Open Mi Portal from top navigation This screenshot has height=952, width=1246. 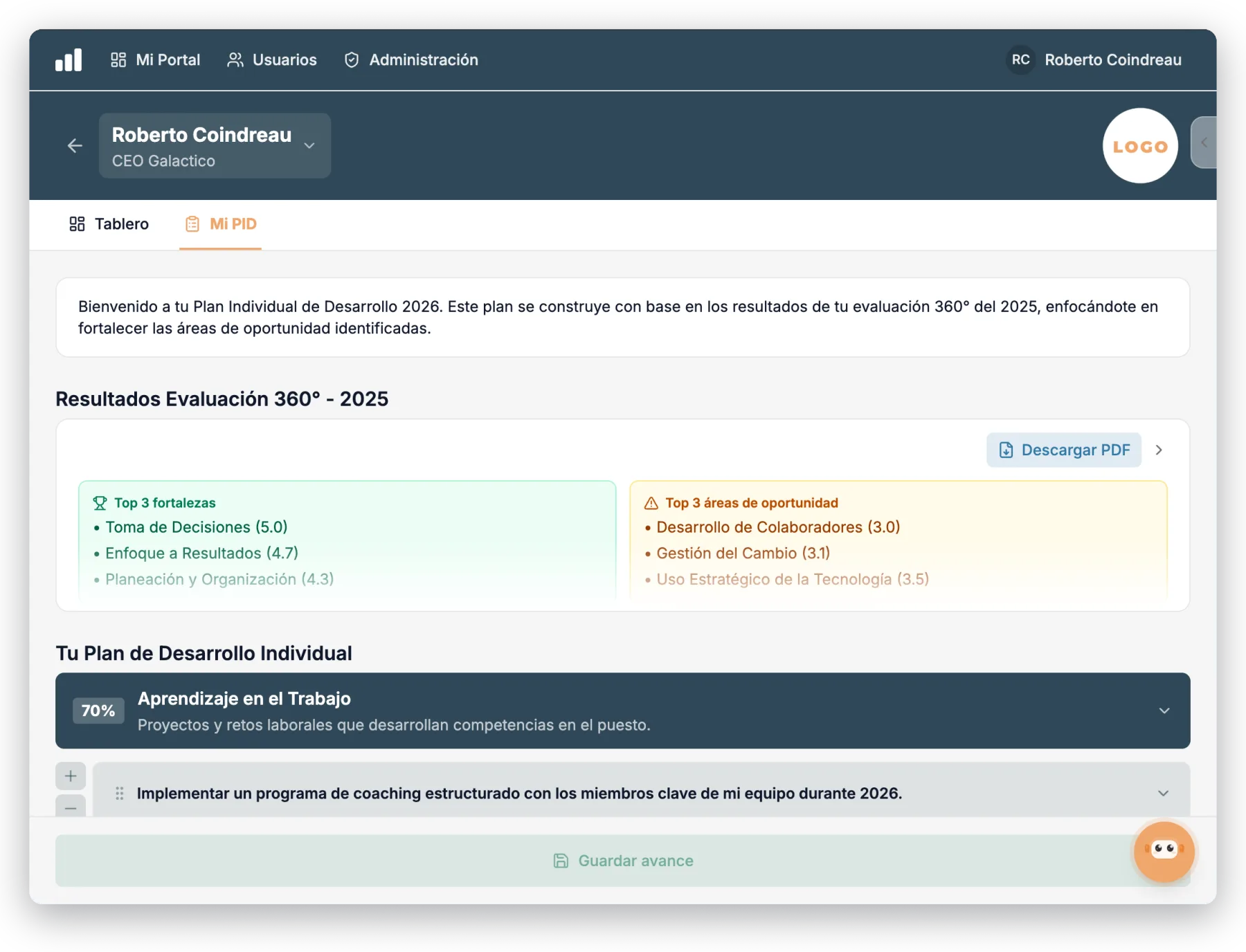(x=156, y=60)
